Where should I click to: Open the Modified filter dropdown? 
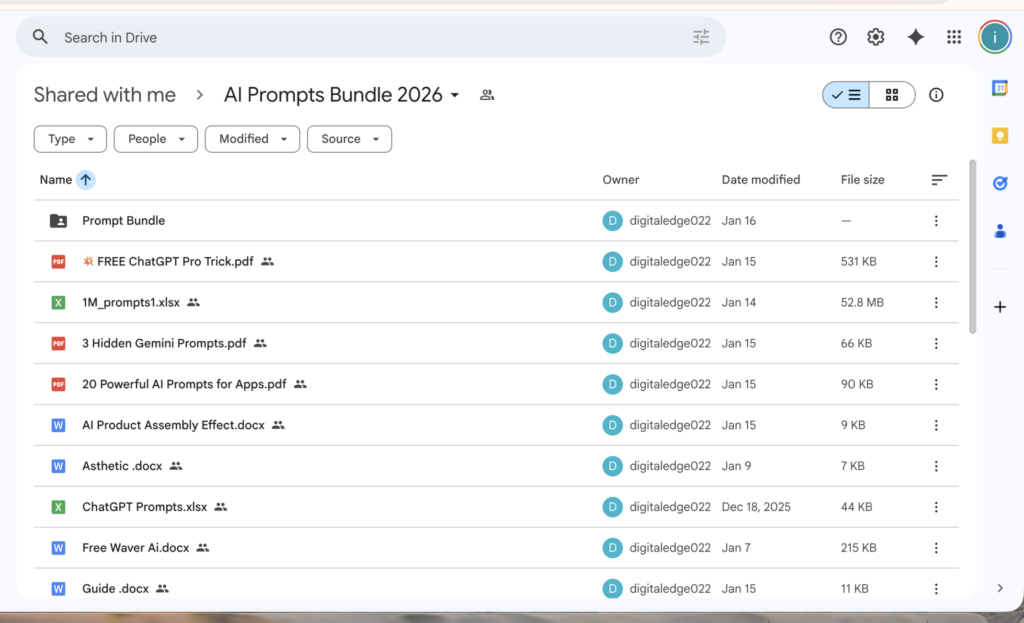[252, 139]
